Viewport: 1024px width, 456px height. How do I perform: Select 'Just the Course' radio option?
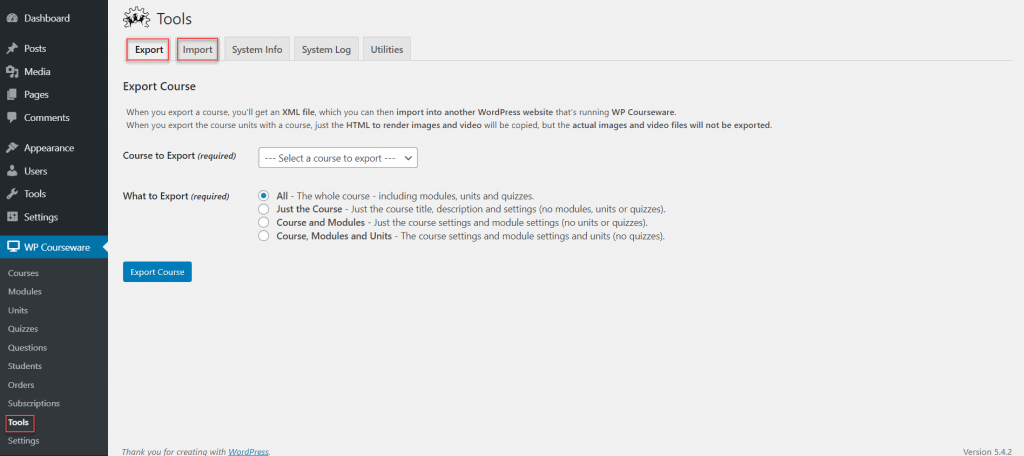click(x=264, y=209)
